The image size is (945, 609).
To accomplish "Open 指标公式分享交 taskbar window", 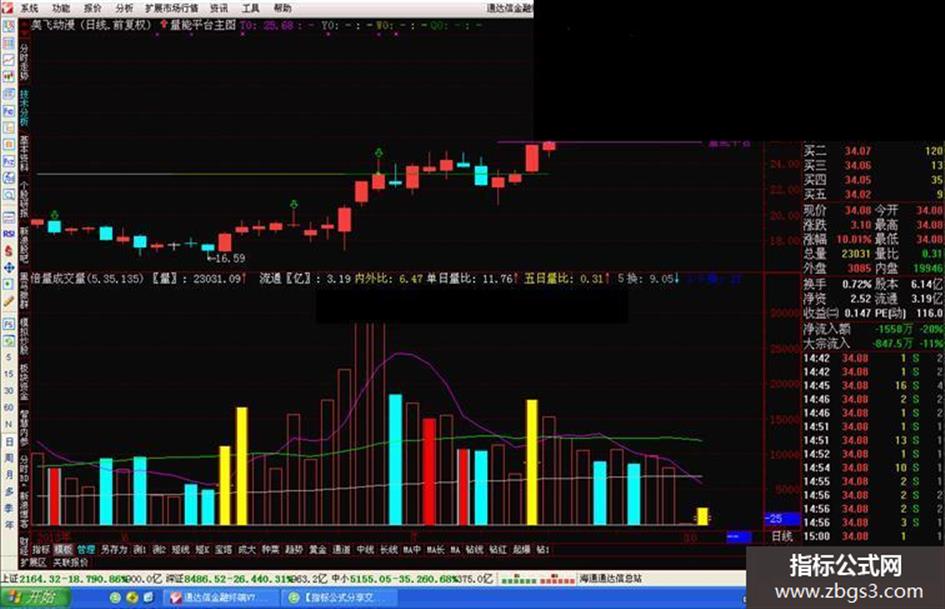I will [x=340, y=598].
